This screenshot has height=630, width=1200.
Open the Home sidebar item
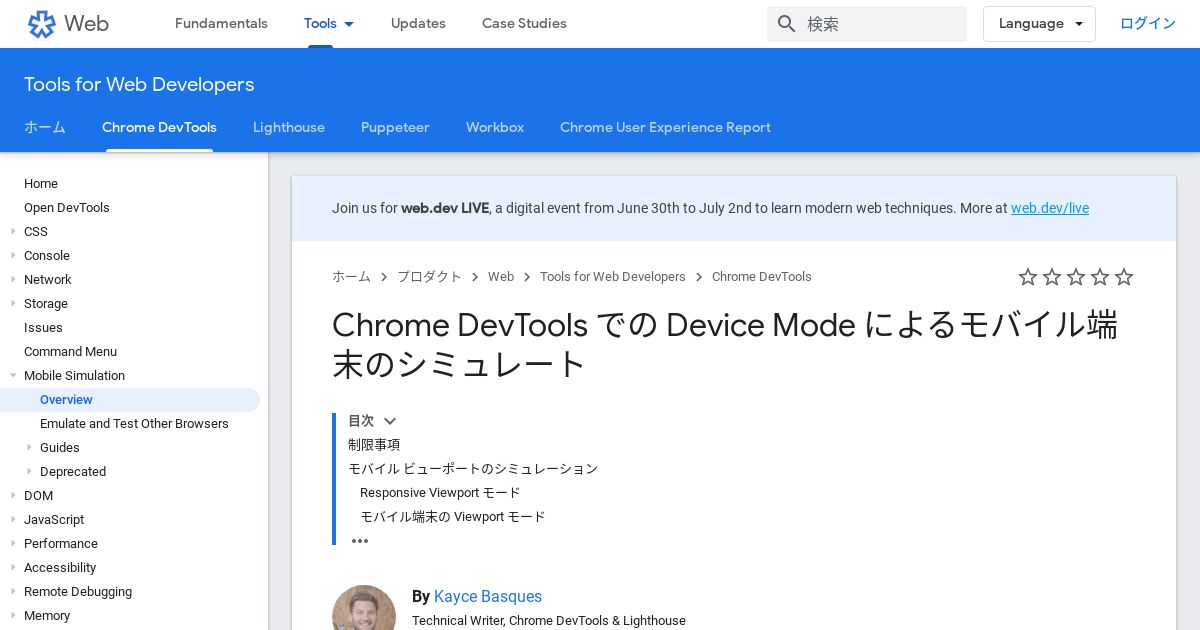pyautogui.click(x=41, y=184)
